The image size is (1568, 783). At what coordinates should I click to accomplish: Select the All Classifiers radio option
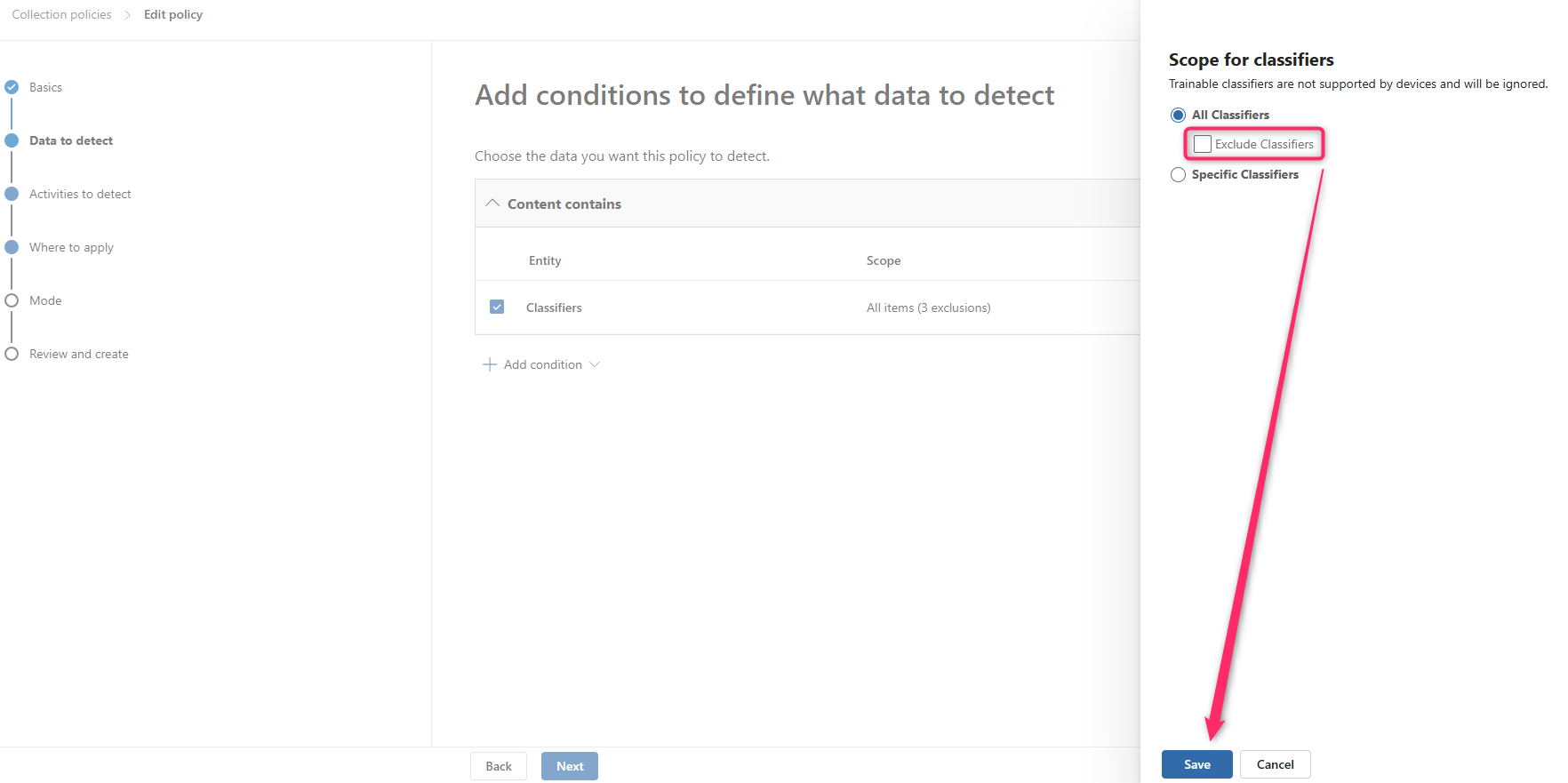[x=1178, y=115]
